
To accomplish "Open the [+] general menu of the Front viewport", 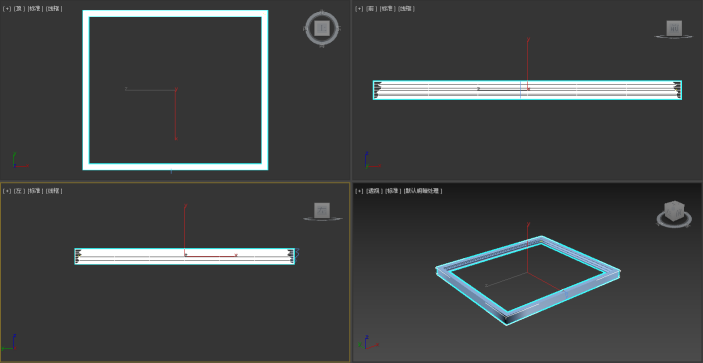I will click(x=360, y=9).
